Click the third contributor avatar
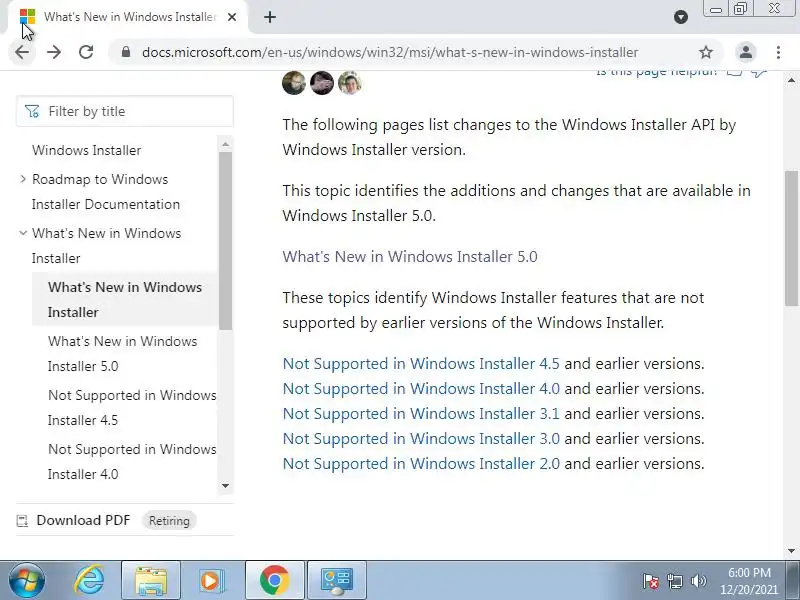The width and height of the screenshot is (800, 600). [x=350, y=83]
